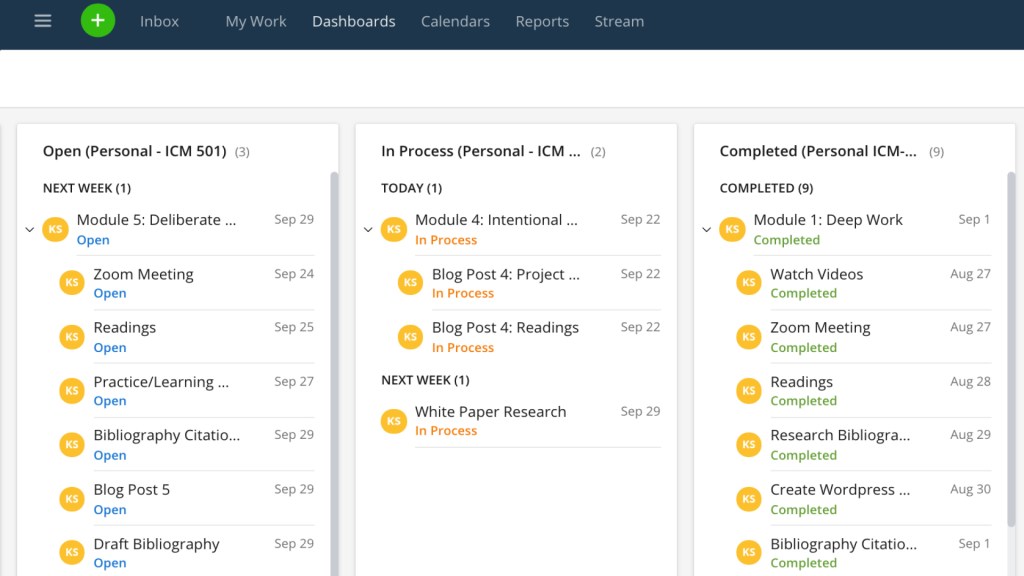
Task: Open the Practice/Learning task
Action: 161,382
